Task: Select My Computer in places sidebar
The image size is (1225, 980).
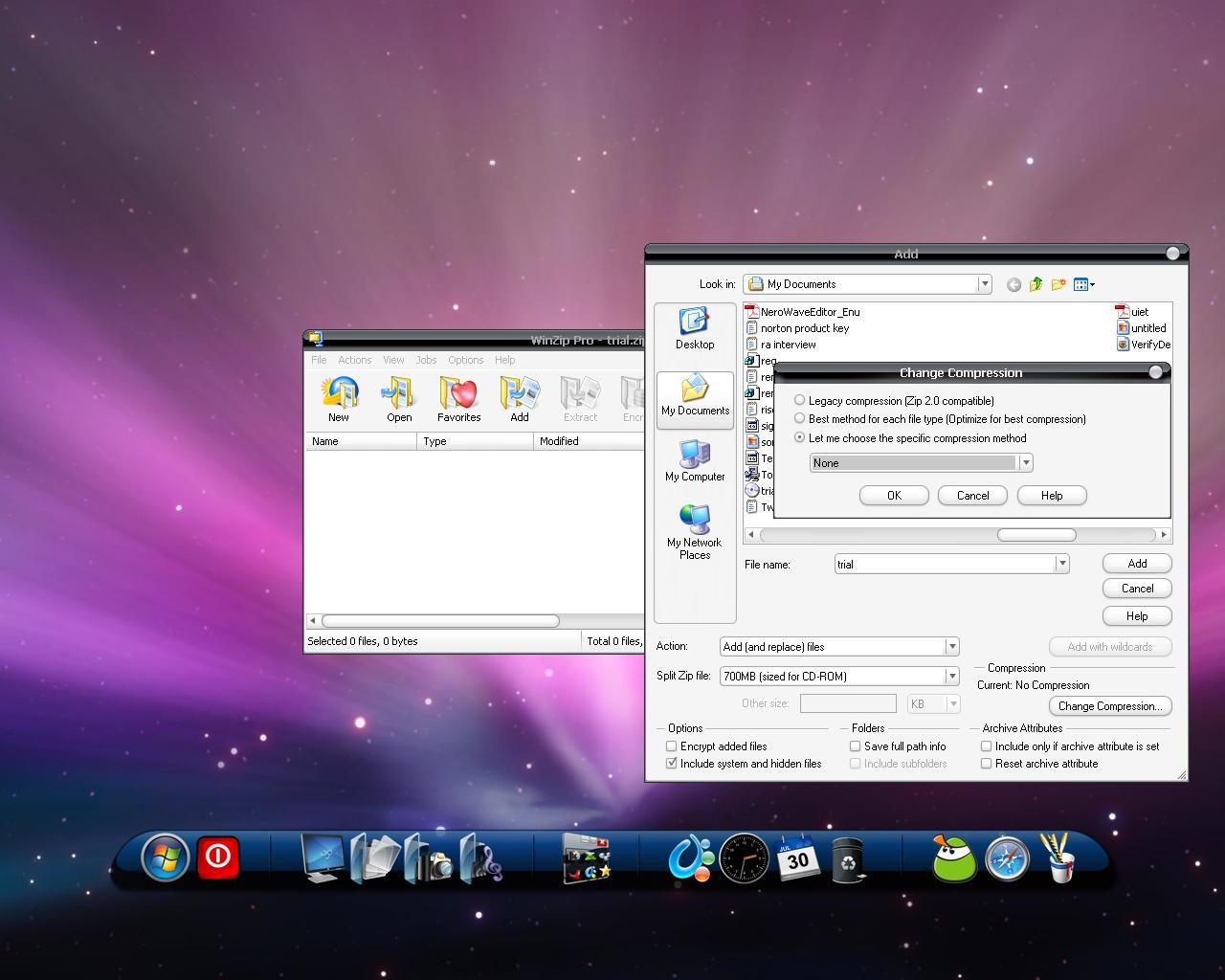Action: [x=695, y=460]
